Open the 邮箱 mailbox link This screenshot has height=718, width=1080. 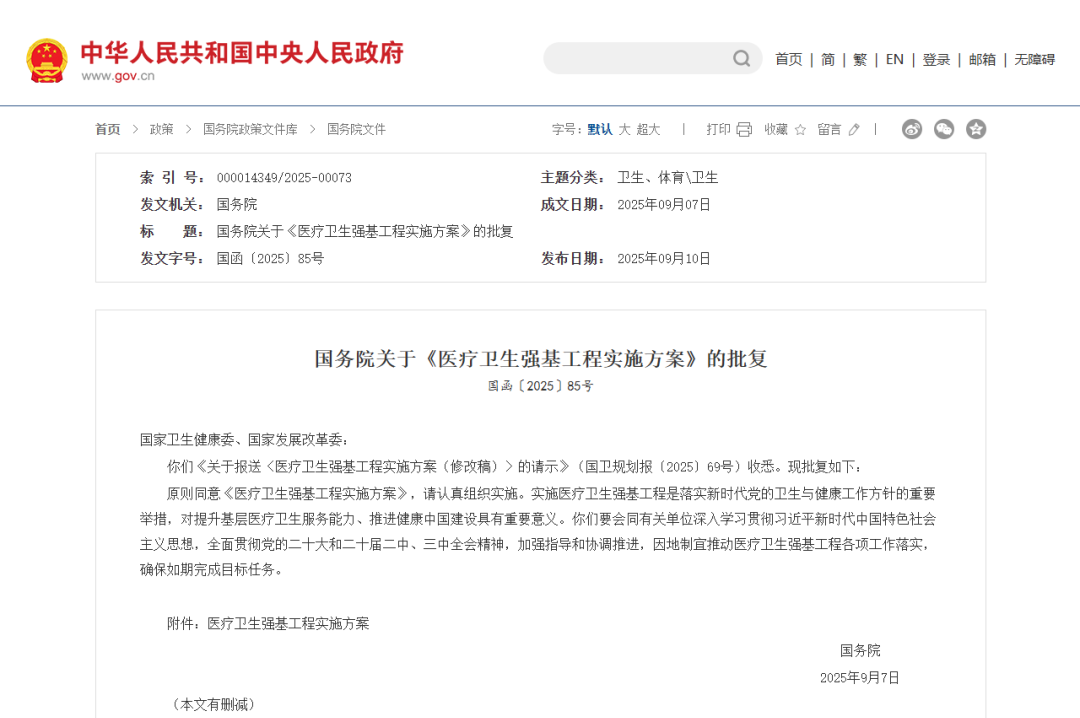pyautogui.click(x=982, y=59)
